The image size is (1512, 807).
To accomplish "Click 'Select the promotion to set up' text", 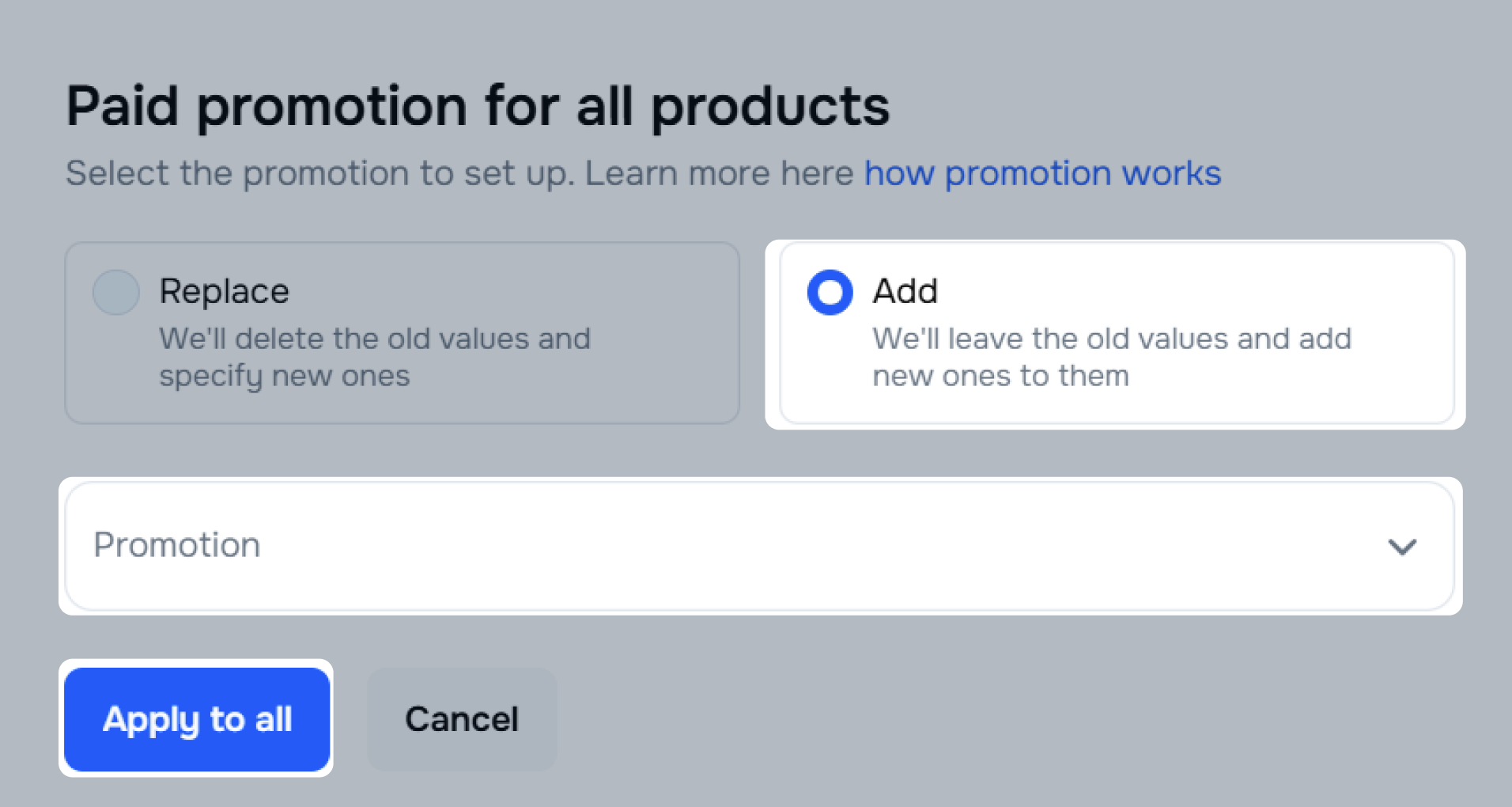I will pos(319,173).
